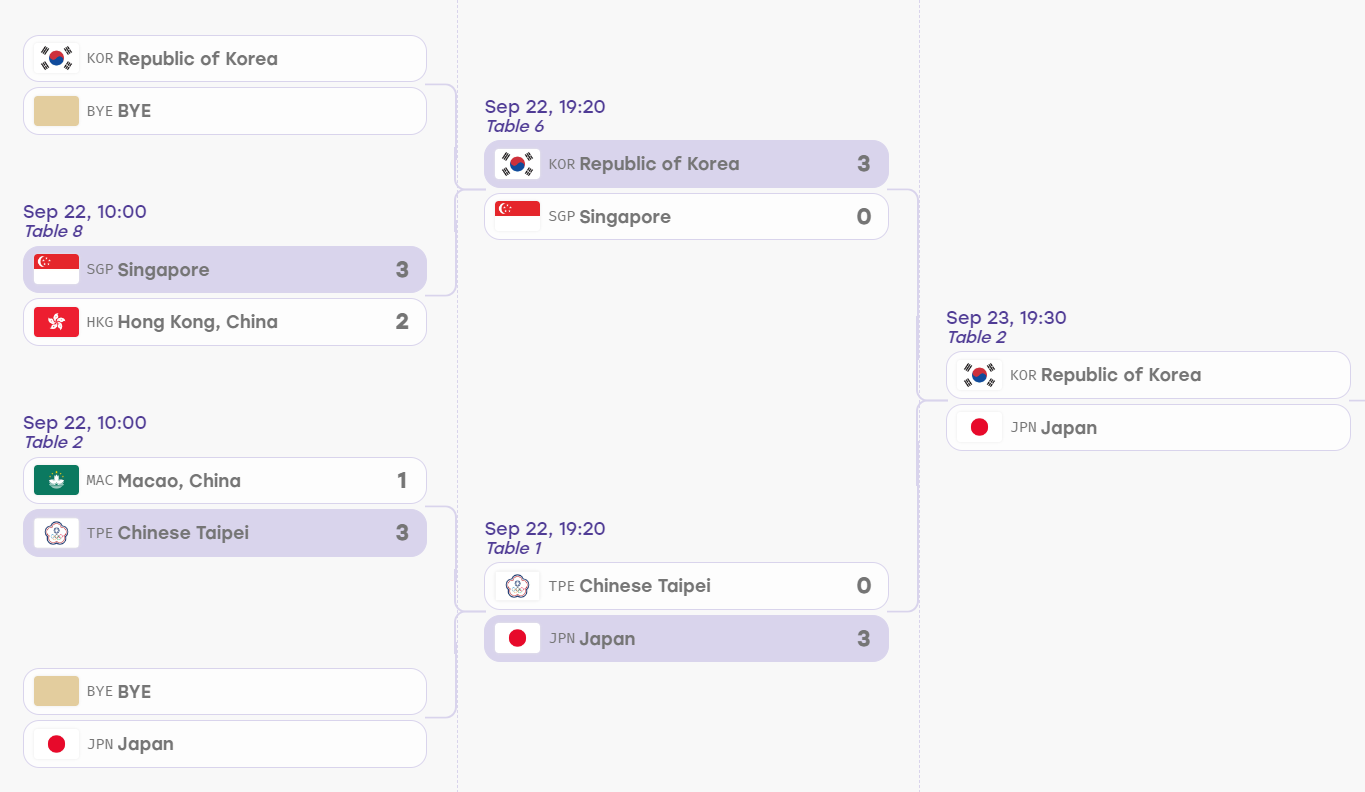Click the Japan flag in the Table 1 semifinal

click(x=518, y=638)
